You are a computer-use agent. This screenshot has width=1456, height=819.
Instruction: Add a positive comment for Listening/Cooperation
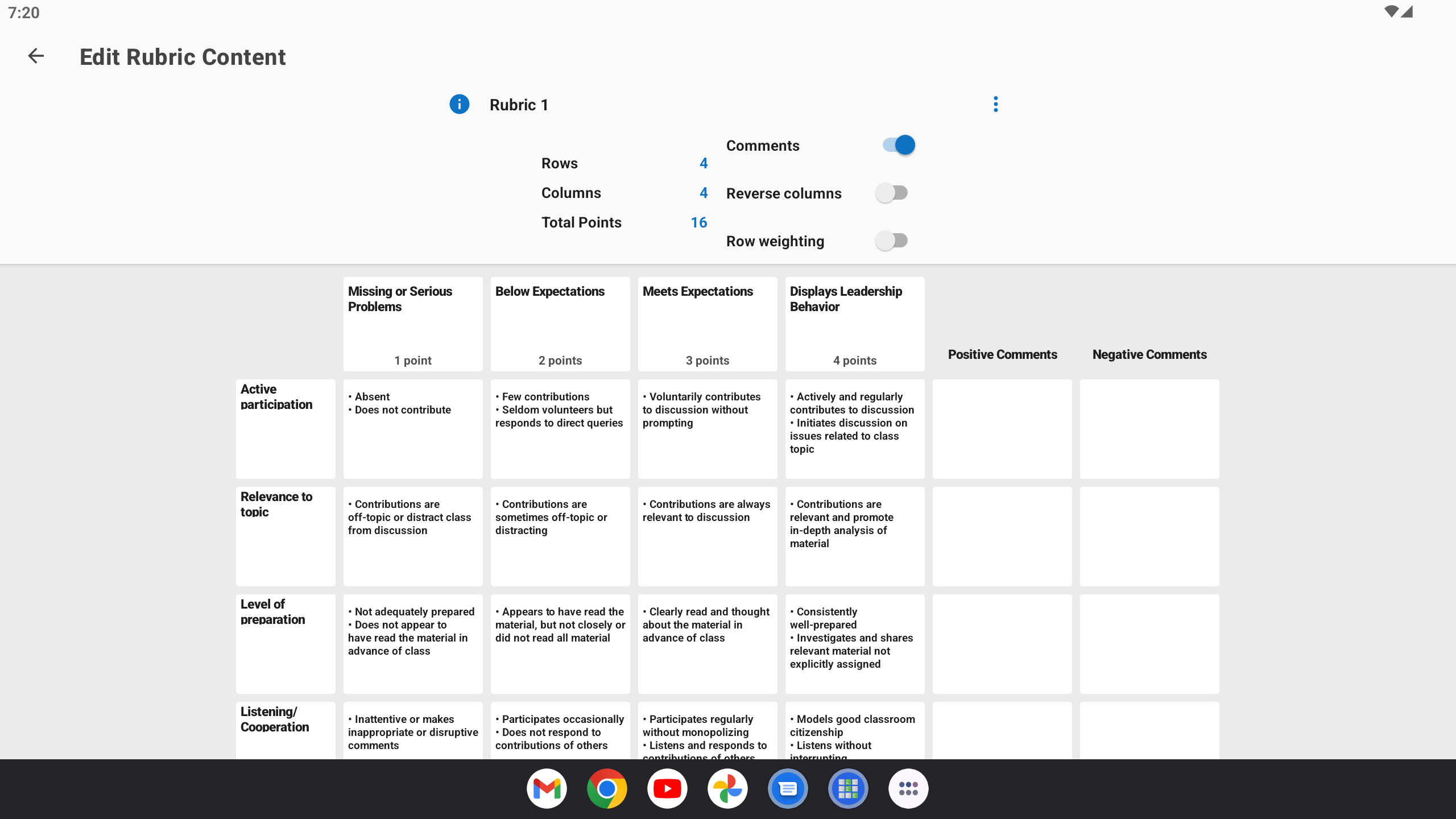coord(1002,730)
